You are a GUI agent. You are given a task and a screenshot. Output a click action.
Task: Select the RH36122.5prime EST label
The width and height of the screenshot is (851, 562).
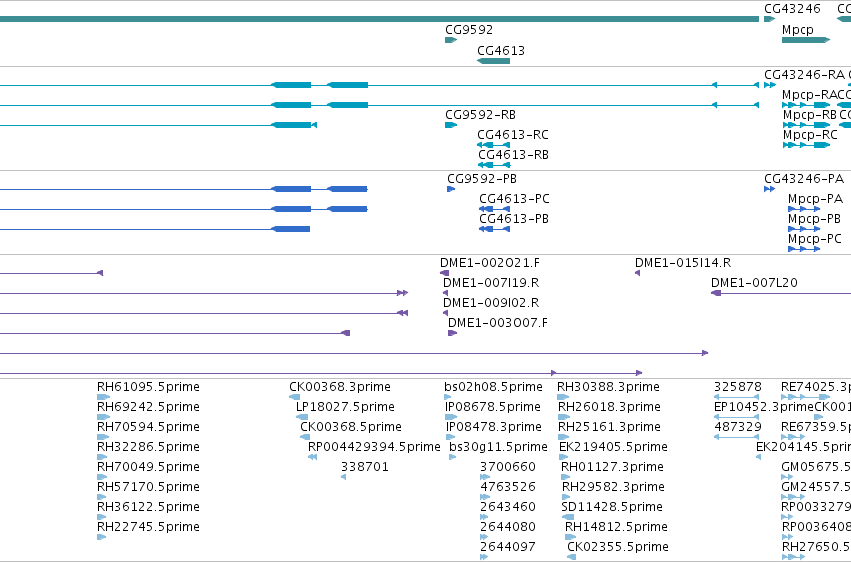tap(148, 508)
